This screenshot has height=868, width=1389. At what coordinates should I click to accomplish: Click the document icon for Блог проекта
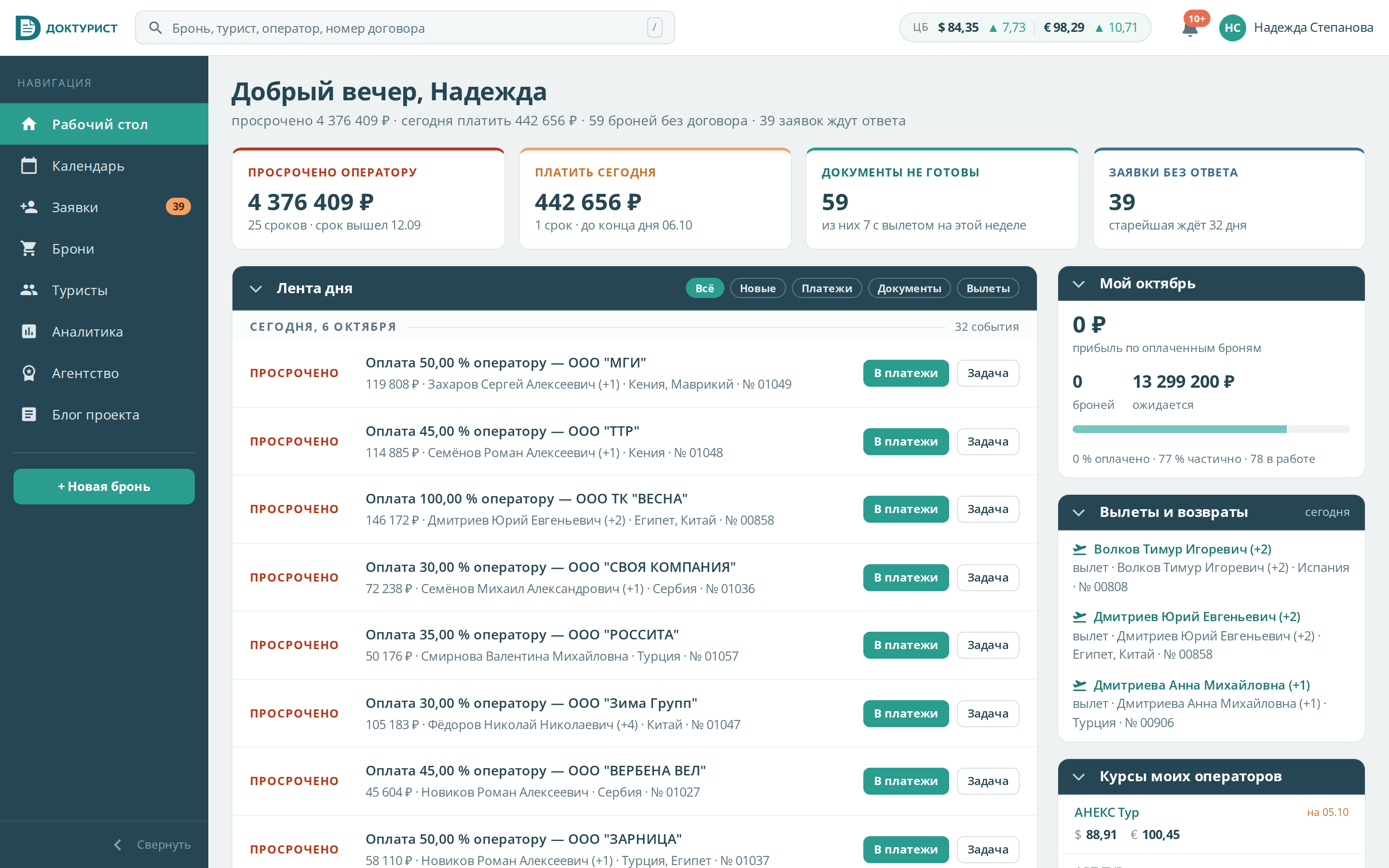click(x=29, y=415)
